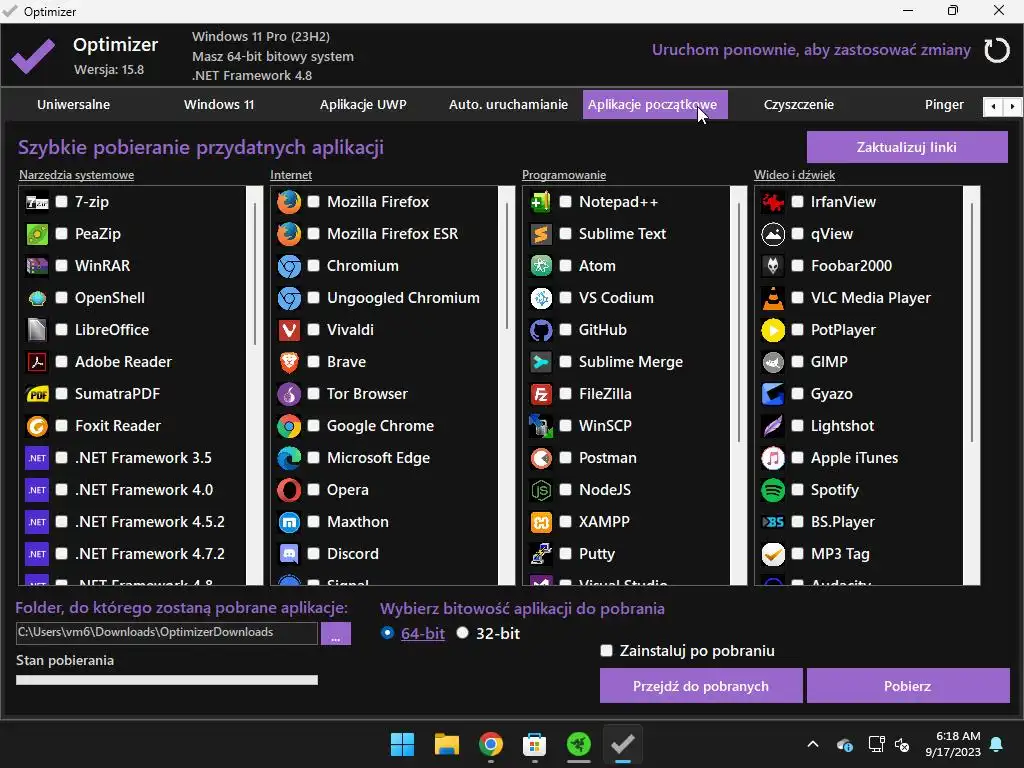The image size is (1024, 768).
Task: Click the GitHub icon
Action: tap(541, 330)
